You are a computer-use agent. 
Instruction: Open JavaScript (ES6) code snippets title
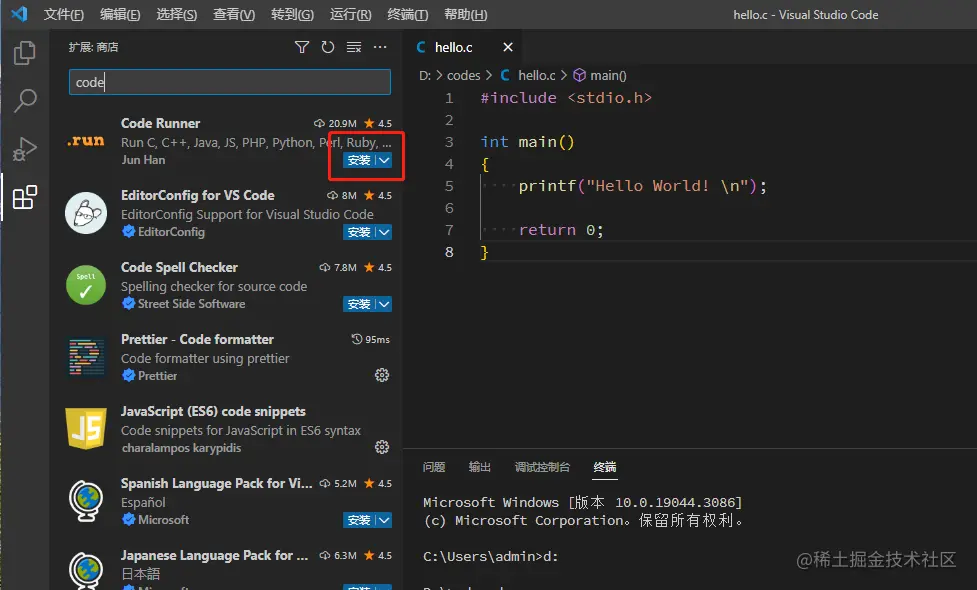coord(213,412)
